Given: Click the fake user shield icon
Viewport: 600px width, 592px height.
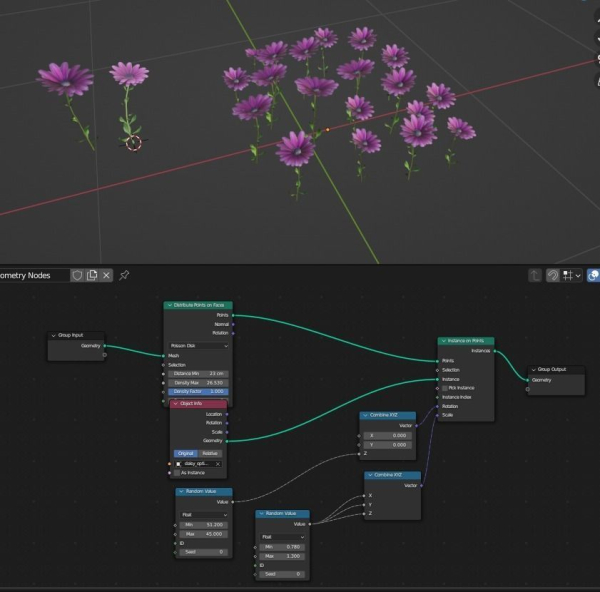Looking at the screenshot, I should click(x=77, y=275).
